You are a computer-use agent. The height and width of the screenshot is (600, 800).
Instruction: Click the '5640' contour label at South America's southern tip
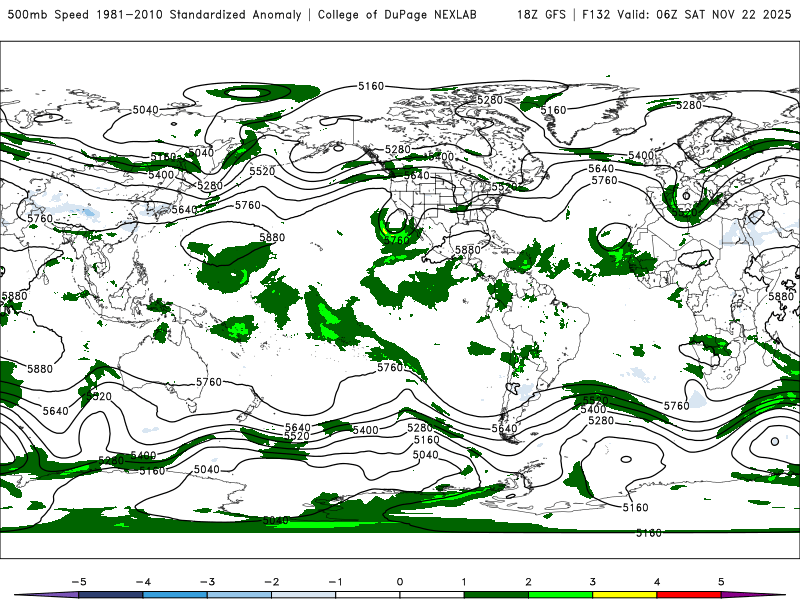click(x=504, y=429)
